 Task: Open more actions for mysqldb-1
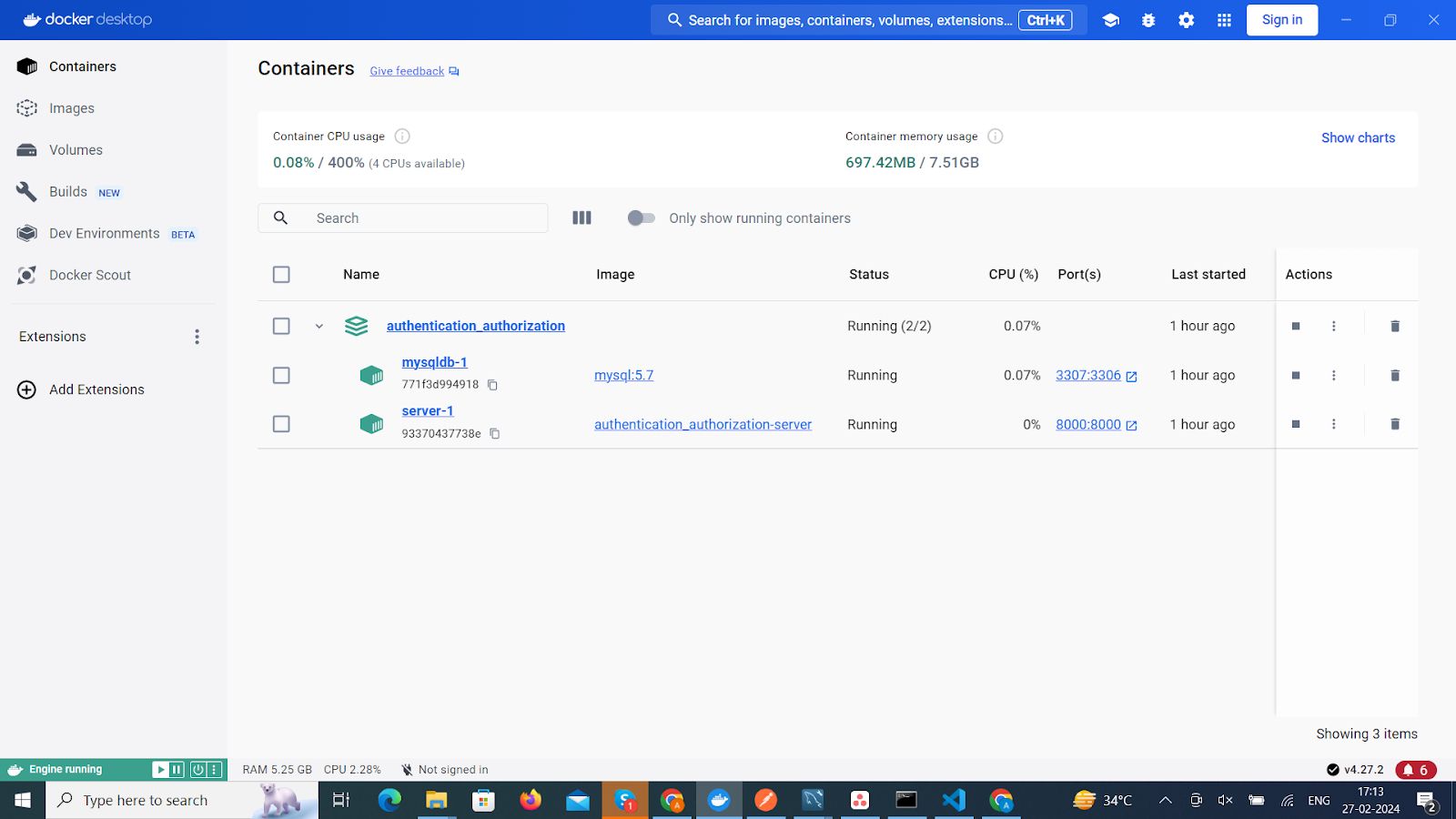click(x=1334, y=375)
